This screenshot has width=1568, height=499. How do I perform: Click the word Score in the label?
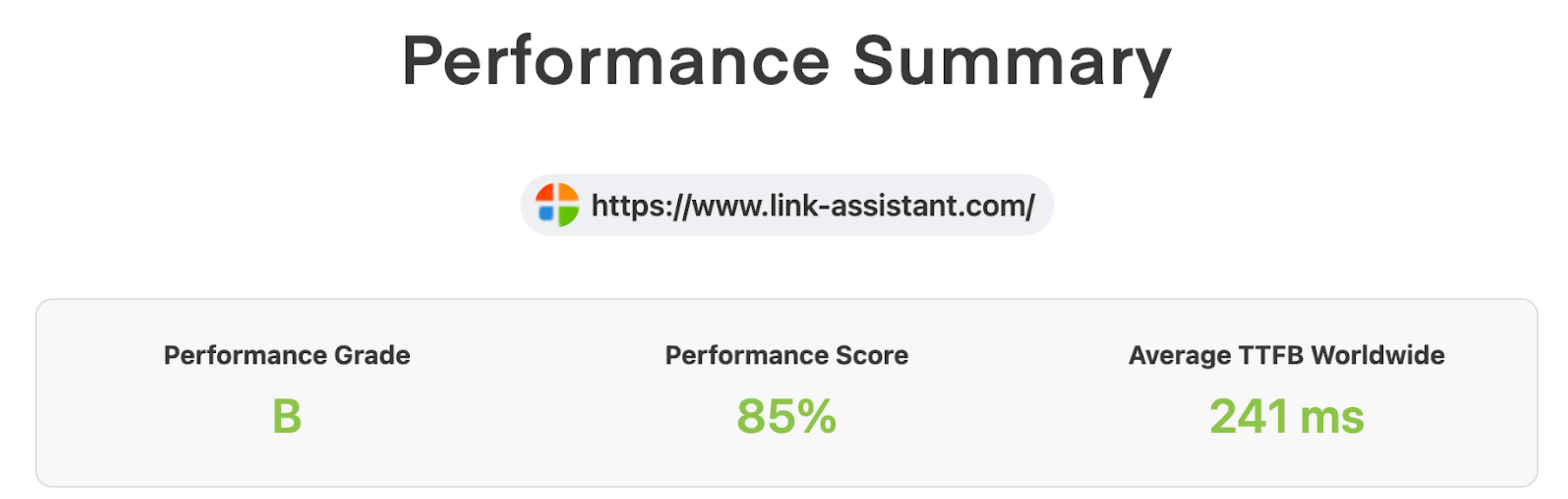(x=872, y=356)
